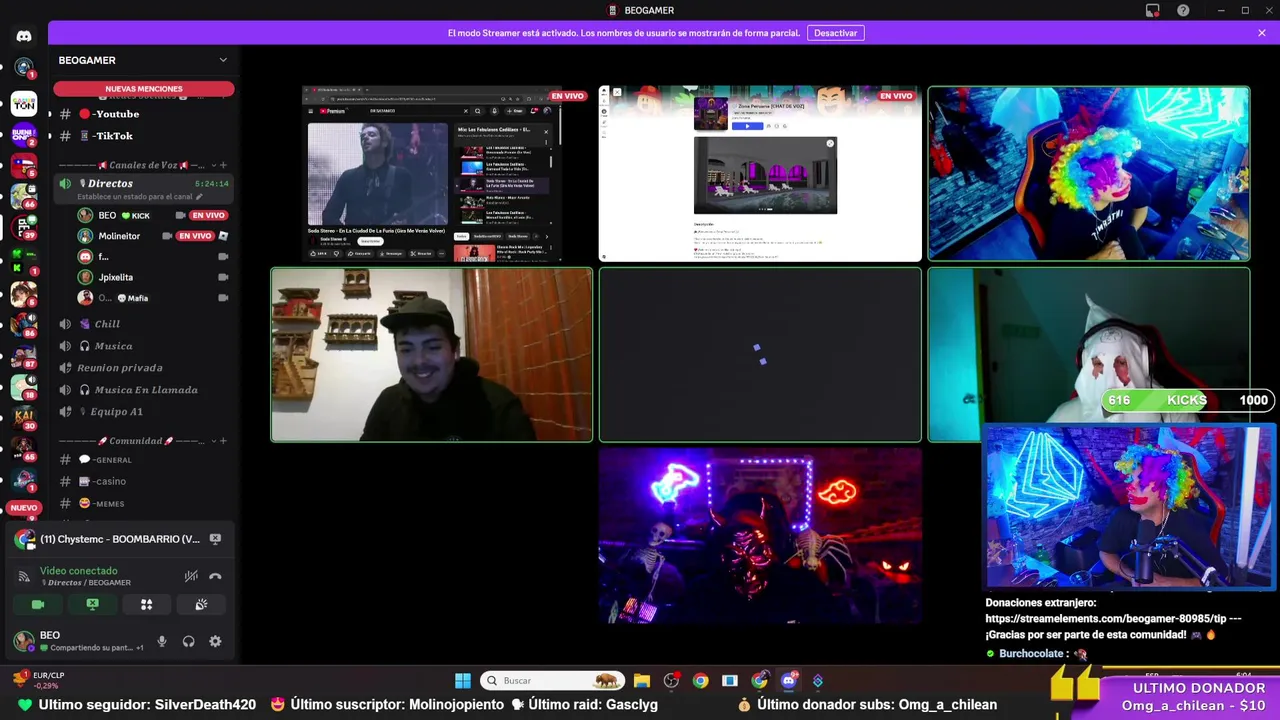The height and width of the screenshot is (720, 1280).
Task: Add channel to Comunidad category
Action: [223, 441]
